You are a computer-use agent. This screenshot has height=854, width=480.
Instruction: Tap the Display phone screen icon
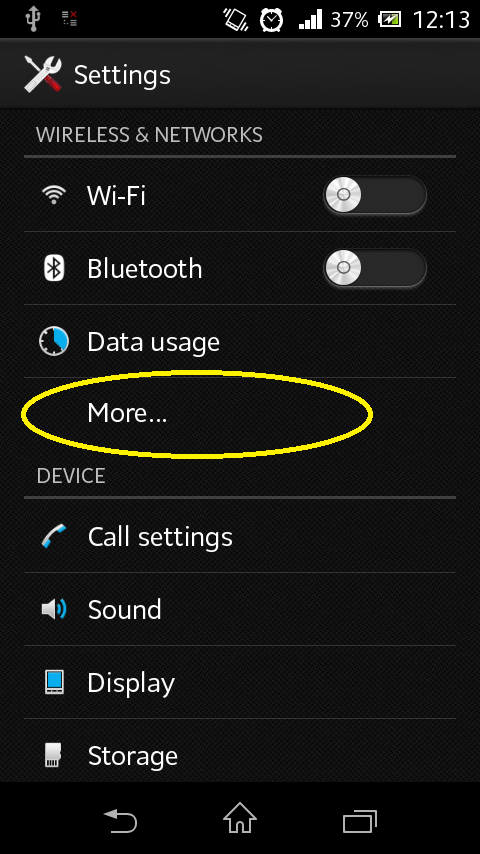point(54,682)
